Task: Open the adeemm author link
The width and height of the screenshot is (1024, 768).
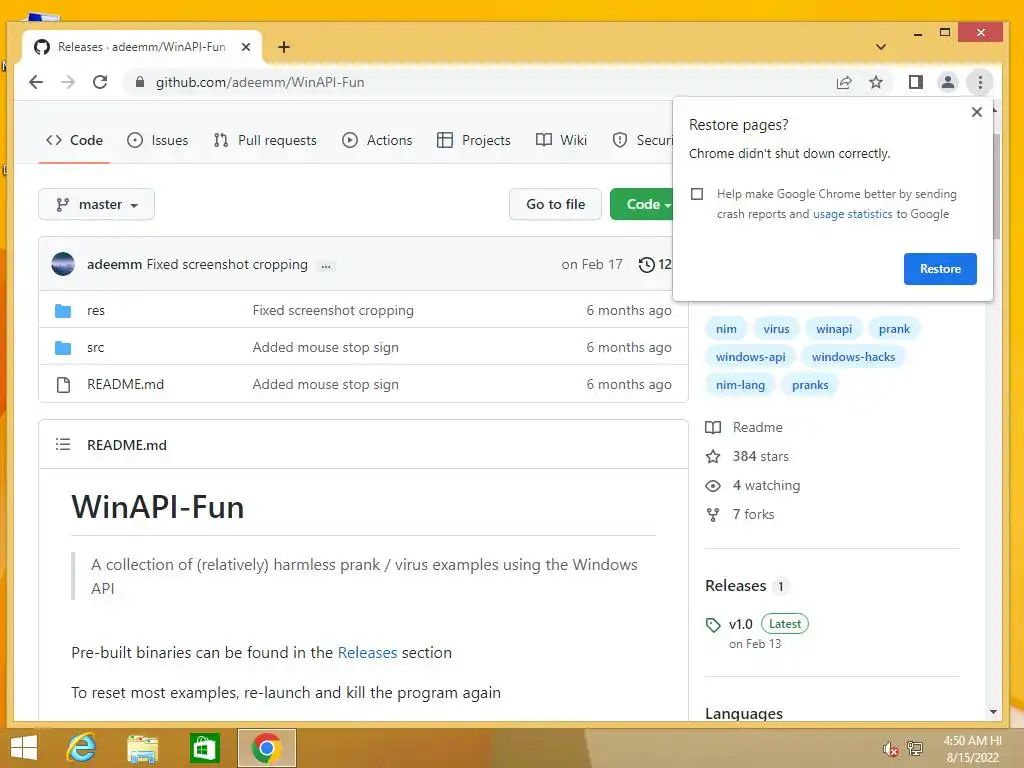Action: pyautogui.click(x=114, y=264)
